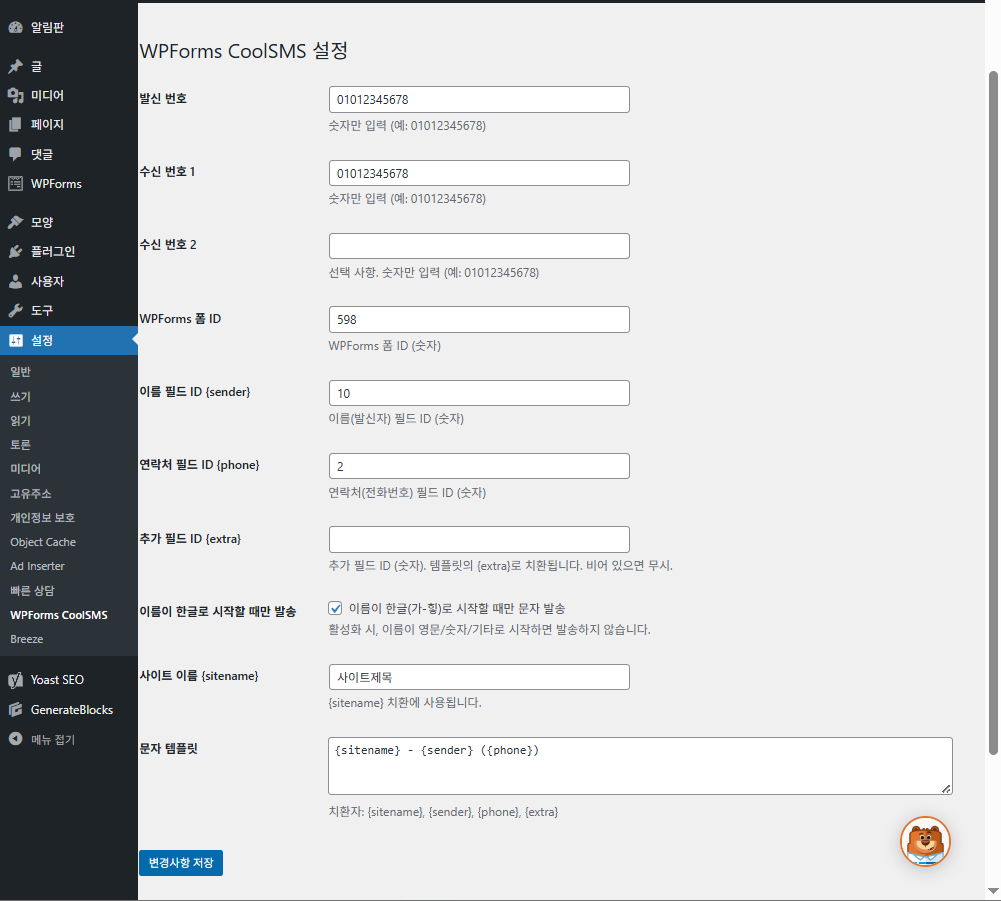
Task: Click the media icon next to 미디어 in main menu
Action: 15,96
